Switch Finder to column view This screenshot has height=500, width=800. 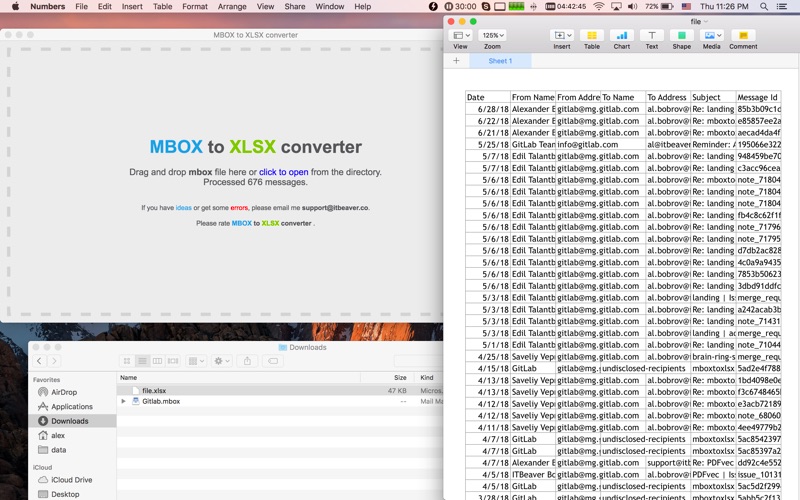point(158,361)
